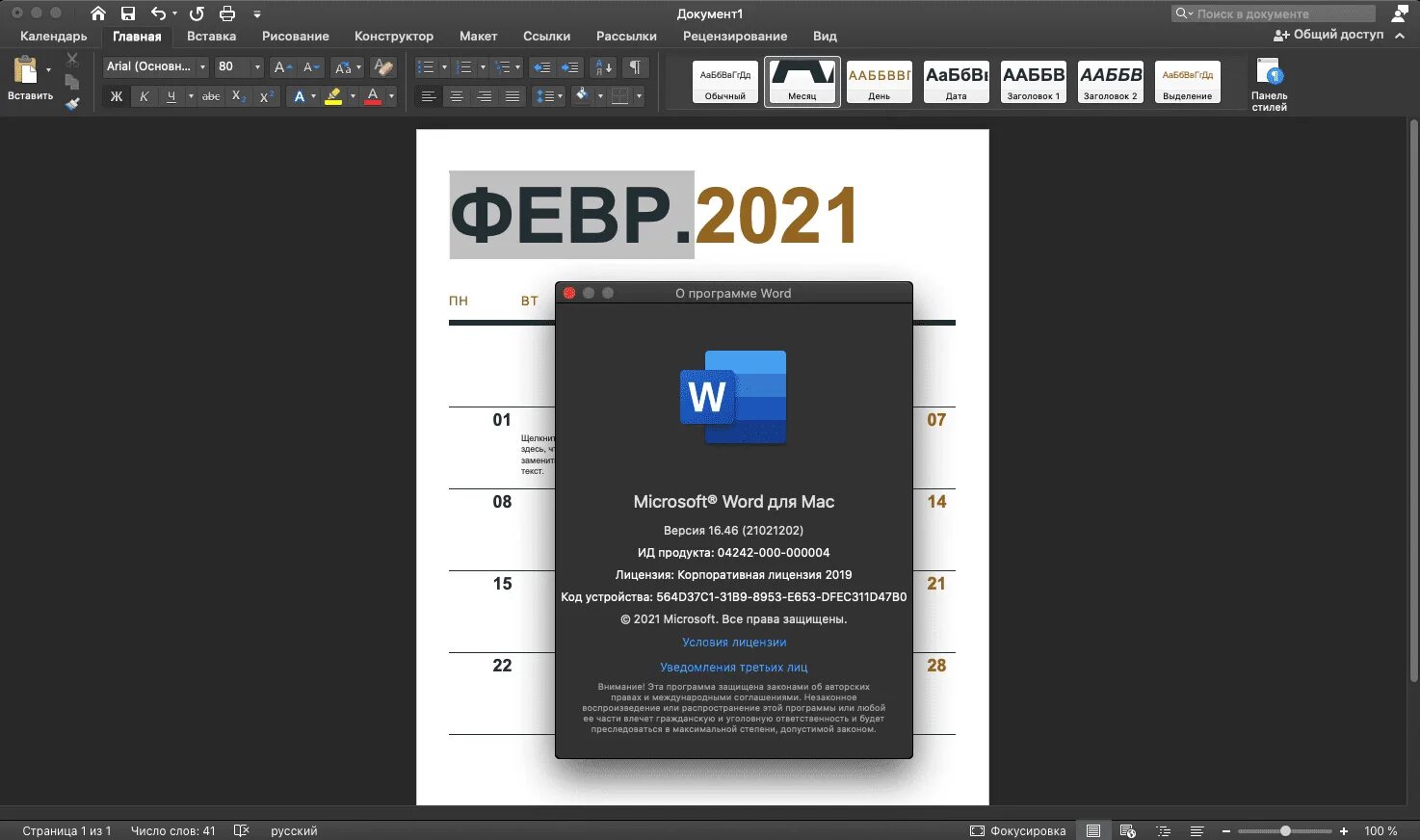The width and height of the screenshot is (1420, 840).
Task: Switch to Web Layout view in status bar
Action: pos(1128,830)
